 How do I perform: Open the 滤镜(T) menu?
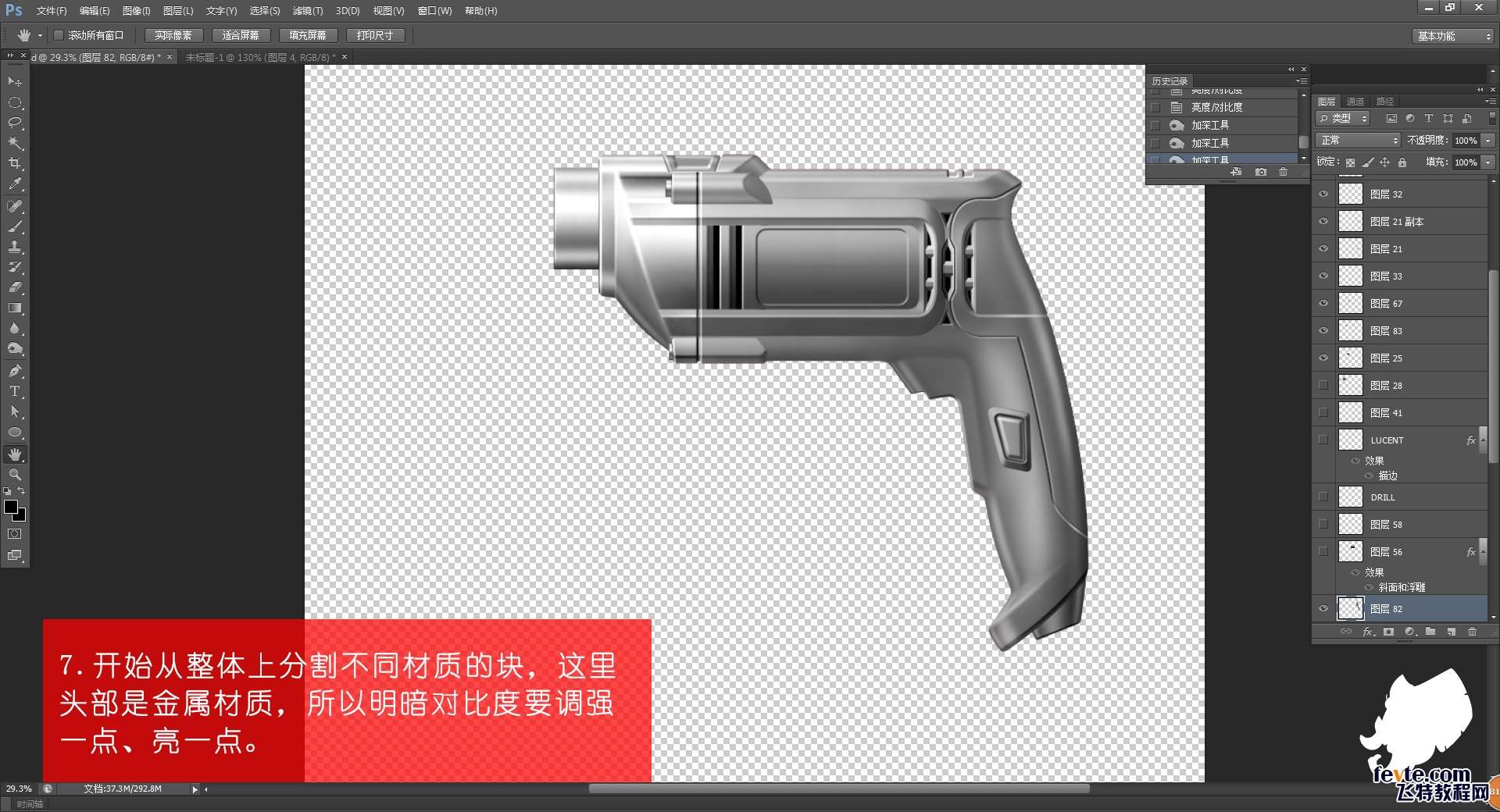coord(307,11)
